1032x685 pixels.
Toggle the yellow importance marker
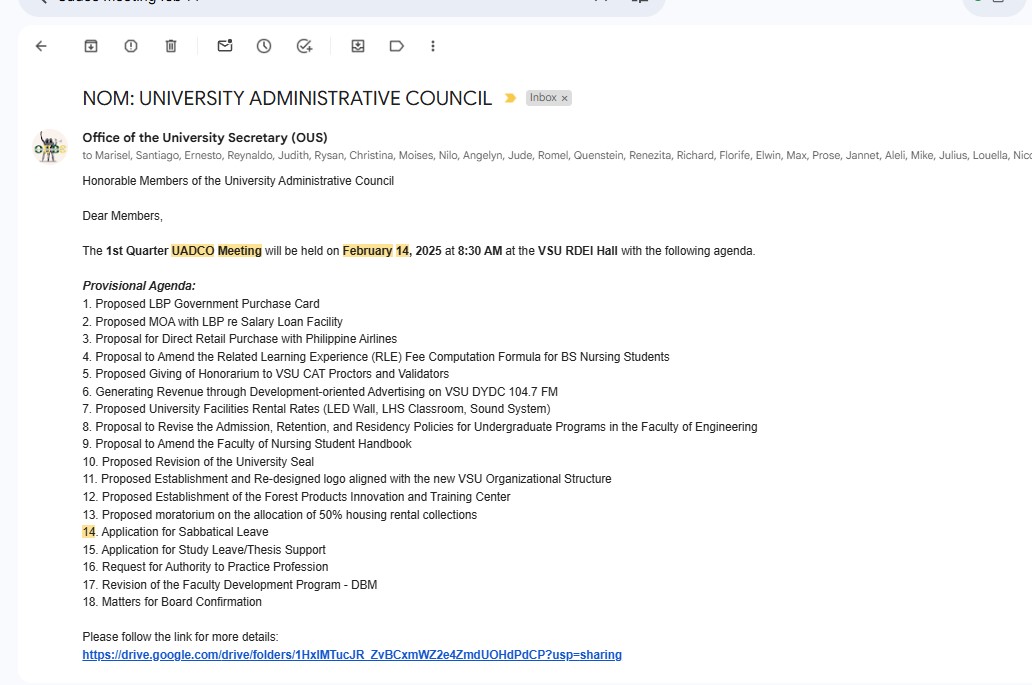tap(510, 98)
